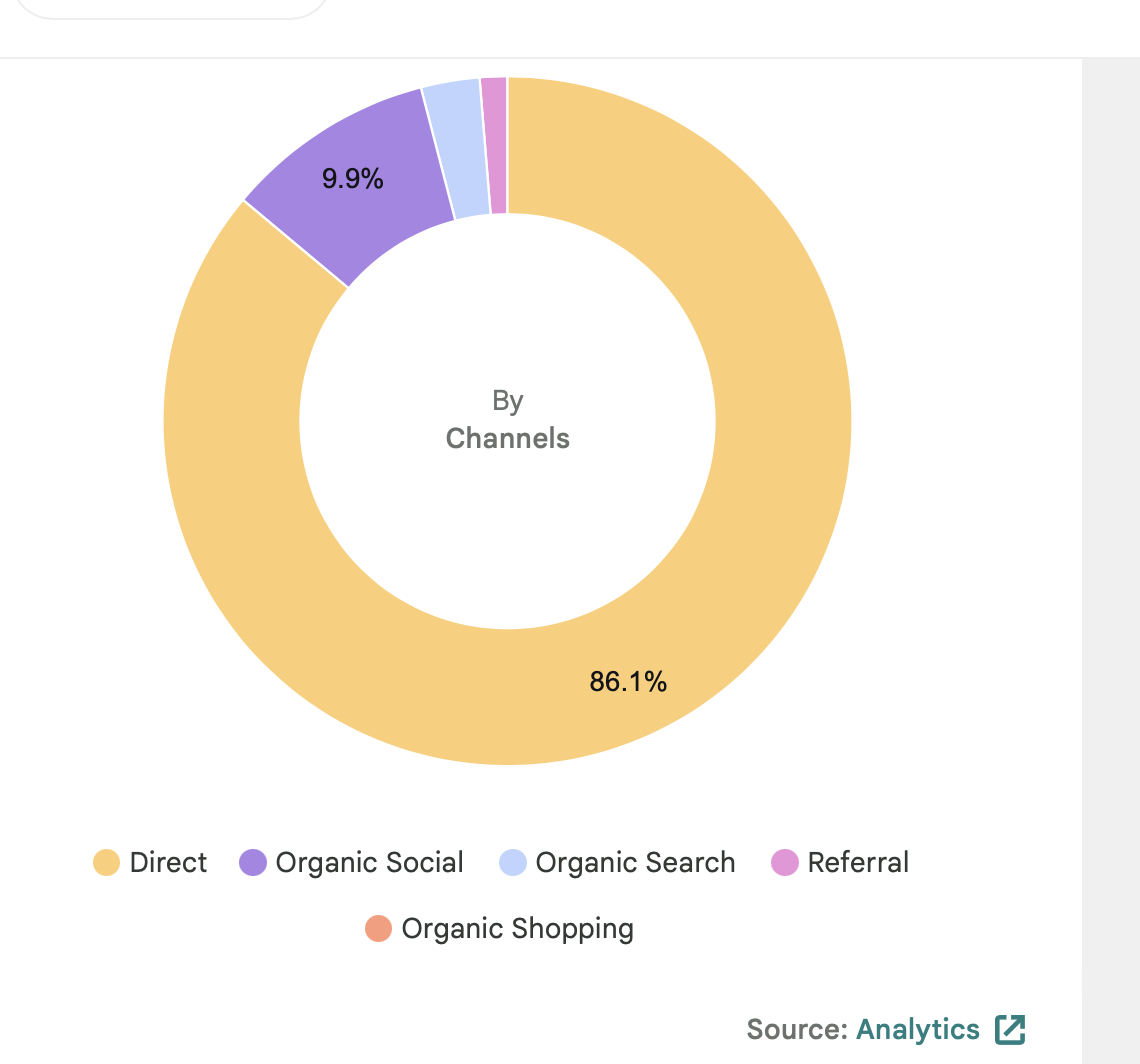Click the yellow Direct legend dot
Viewport: 1140px width, 1064px height.
106,863
